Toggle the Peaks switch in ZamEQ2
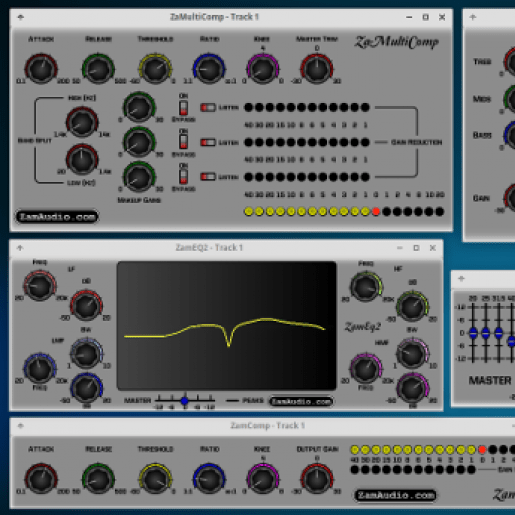This screenshot has width=515, height=515. [232, 401]
